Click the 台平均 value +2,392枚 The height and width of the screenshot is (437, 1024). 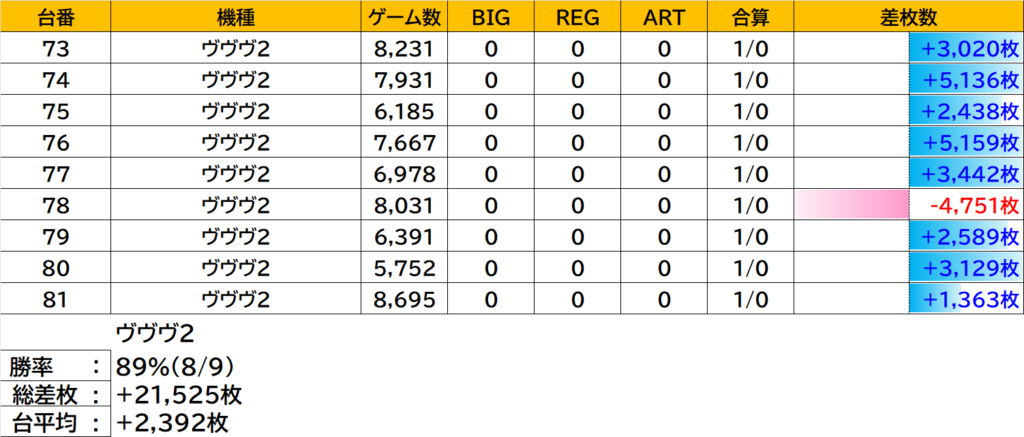click(172, 423)
